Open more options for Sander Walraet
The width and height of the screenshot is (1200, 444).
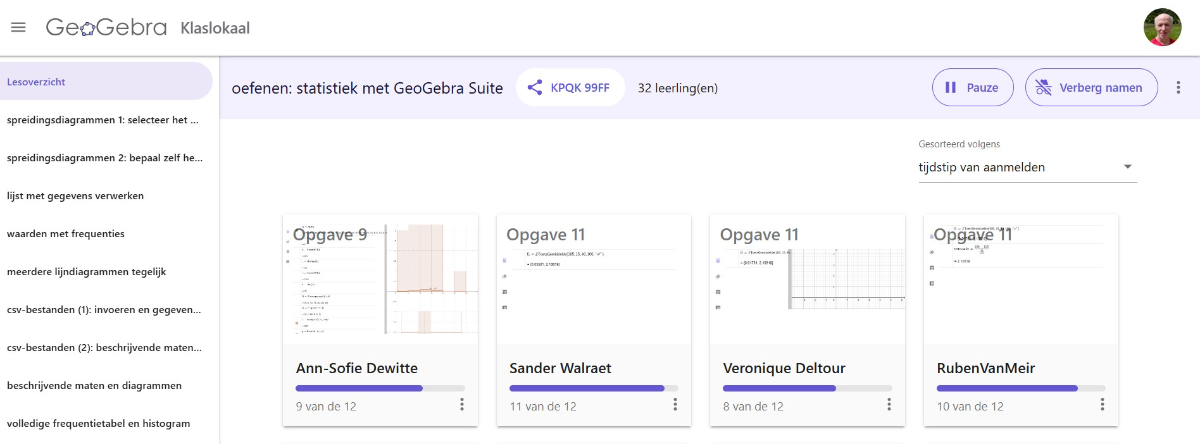[x=675, y=405]
